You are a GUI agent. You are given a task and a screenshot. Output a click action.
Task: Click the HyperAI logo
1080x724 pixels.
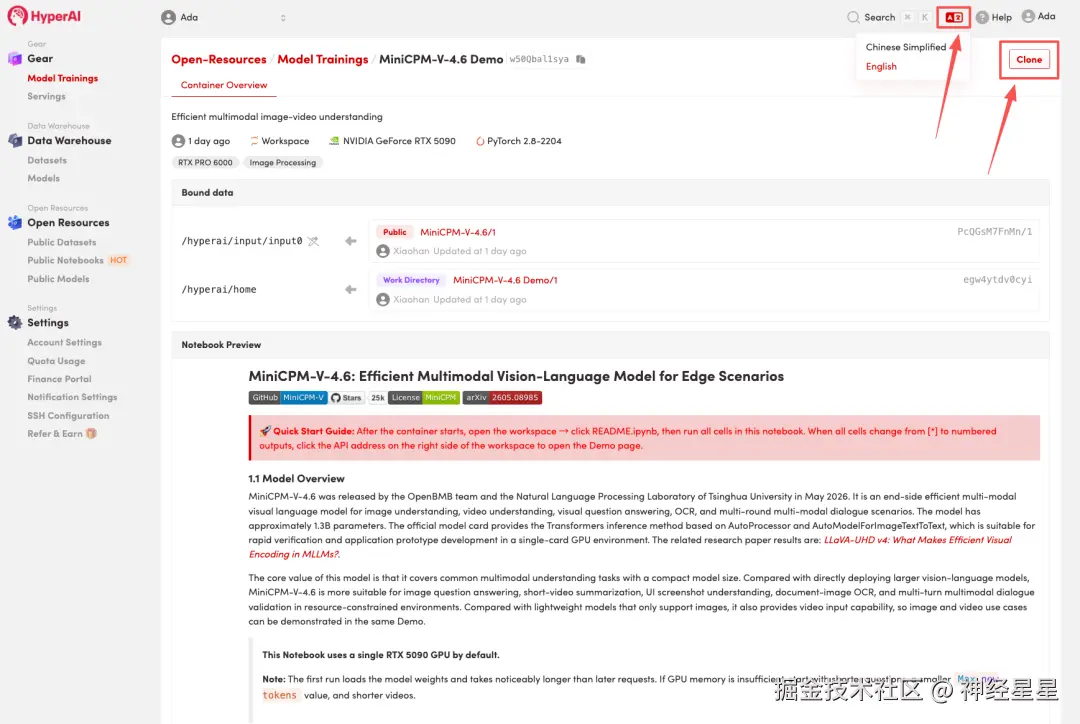pos(44,16)
